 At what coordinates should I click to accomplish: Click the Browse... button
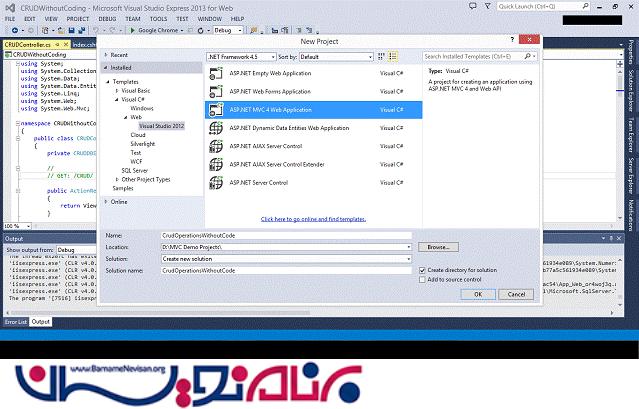click(x=437, y=246)
